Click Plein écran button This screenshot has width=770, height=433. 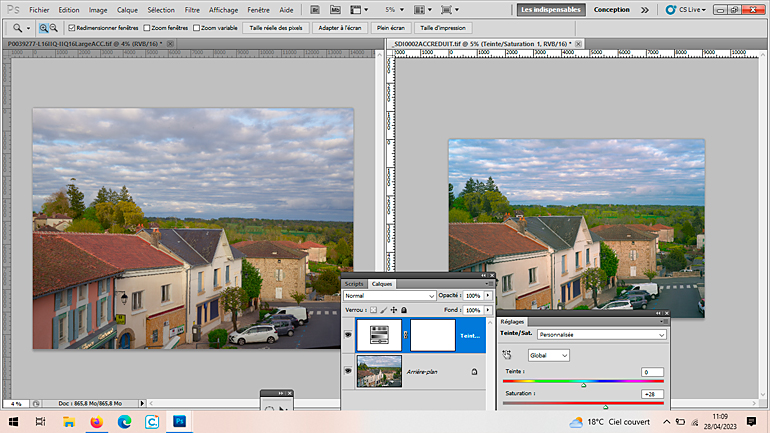[391, 28]
